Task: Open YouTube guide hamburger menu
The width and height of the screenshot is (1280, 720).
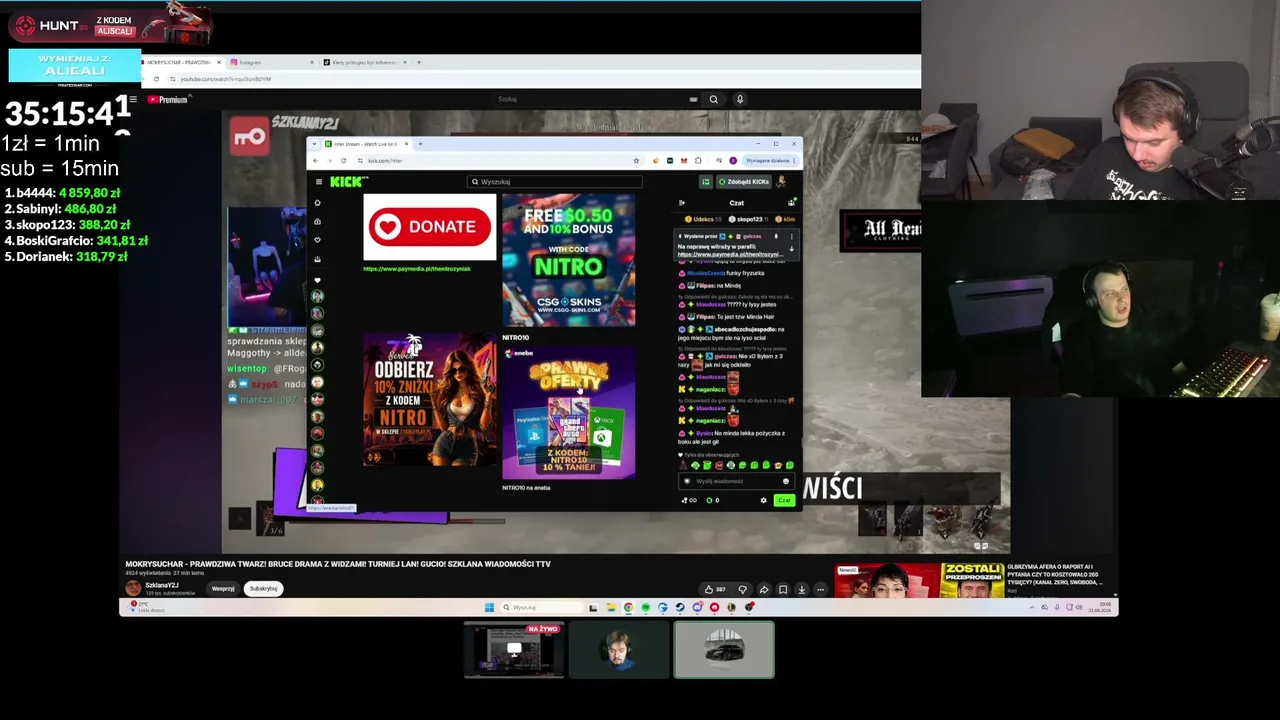Action: pyautogui.click(x=134, y=99)
